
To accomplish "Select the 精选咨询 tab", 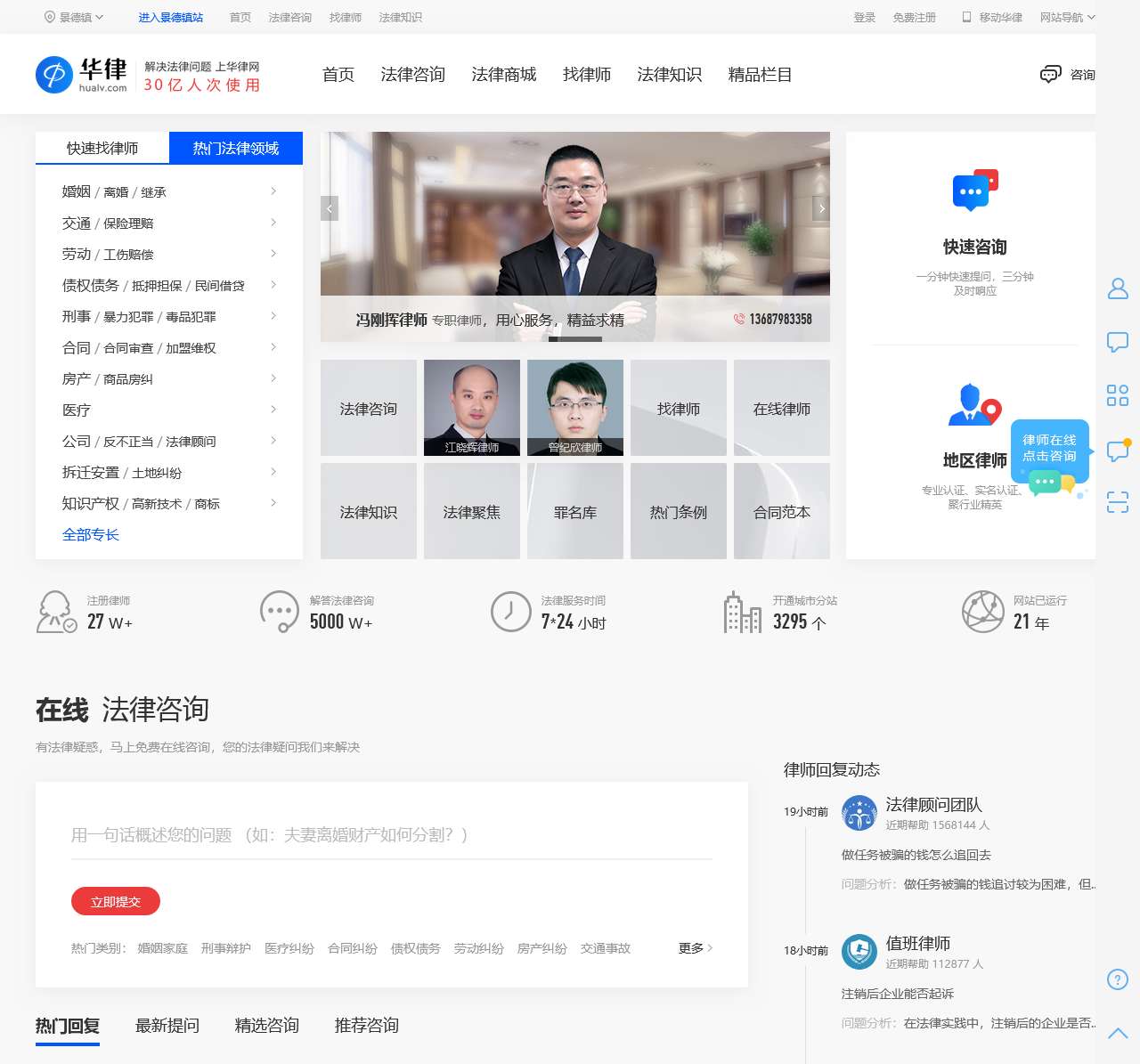I will click(267, 1026).
